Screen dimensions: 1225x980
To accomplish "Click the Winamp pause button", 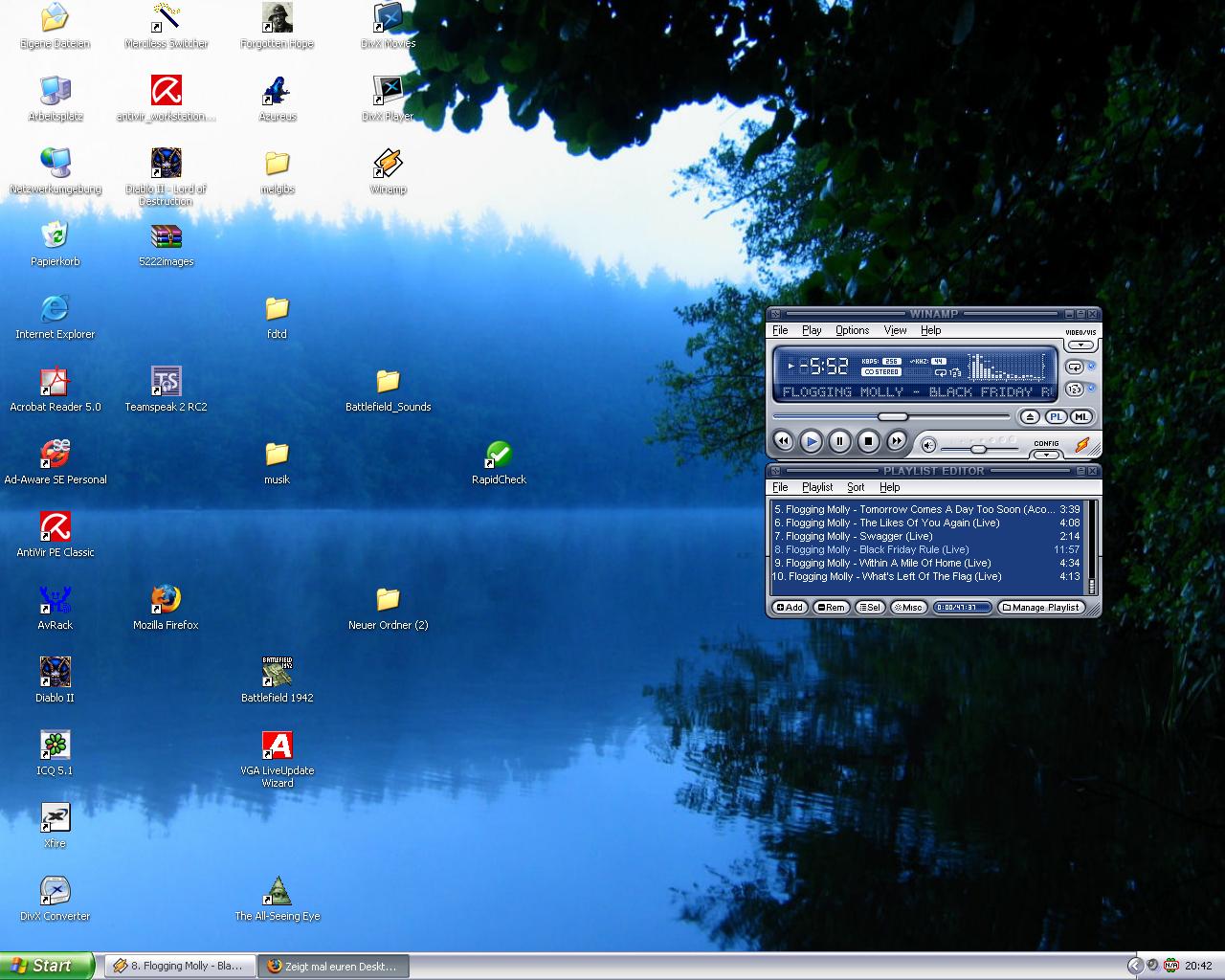I will [x=839, y=441].
